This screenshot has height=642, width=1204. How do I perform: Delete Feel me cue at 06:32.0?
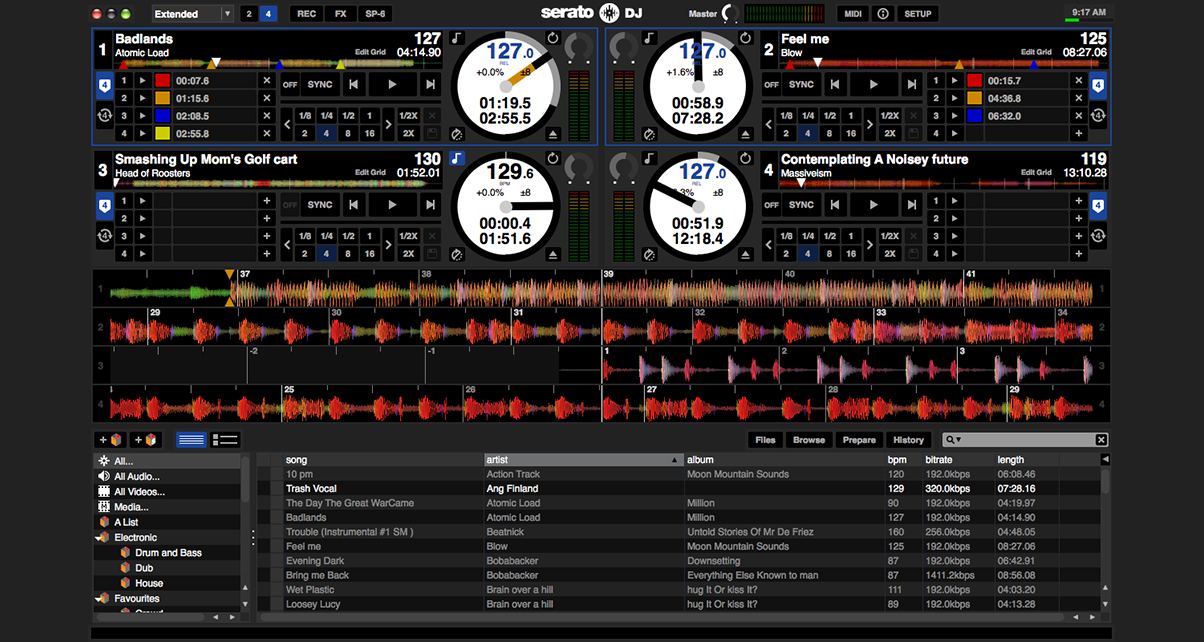click(1078, 115)
